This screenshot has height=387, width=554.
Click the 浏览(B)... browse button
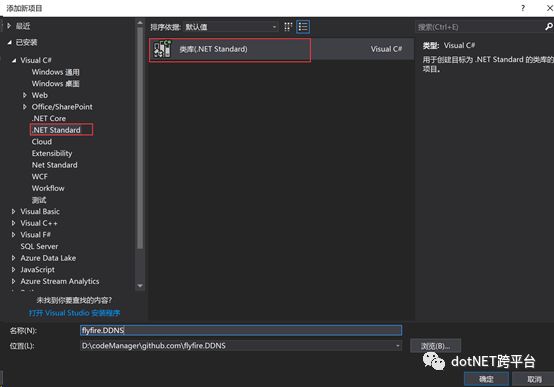pyautogui.click(x=436, y=346)
